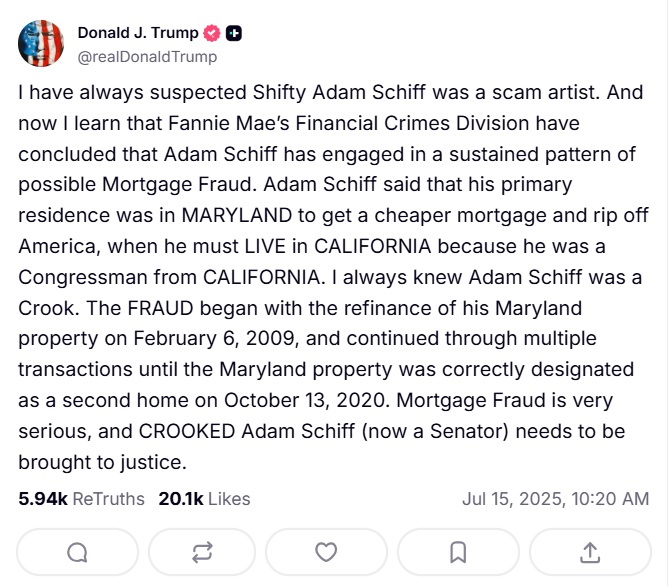Visit the @realDonaldTrump handle link
669x586 pixels.
(x=147, y=57)
